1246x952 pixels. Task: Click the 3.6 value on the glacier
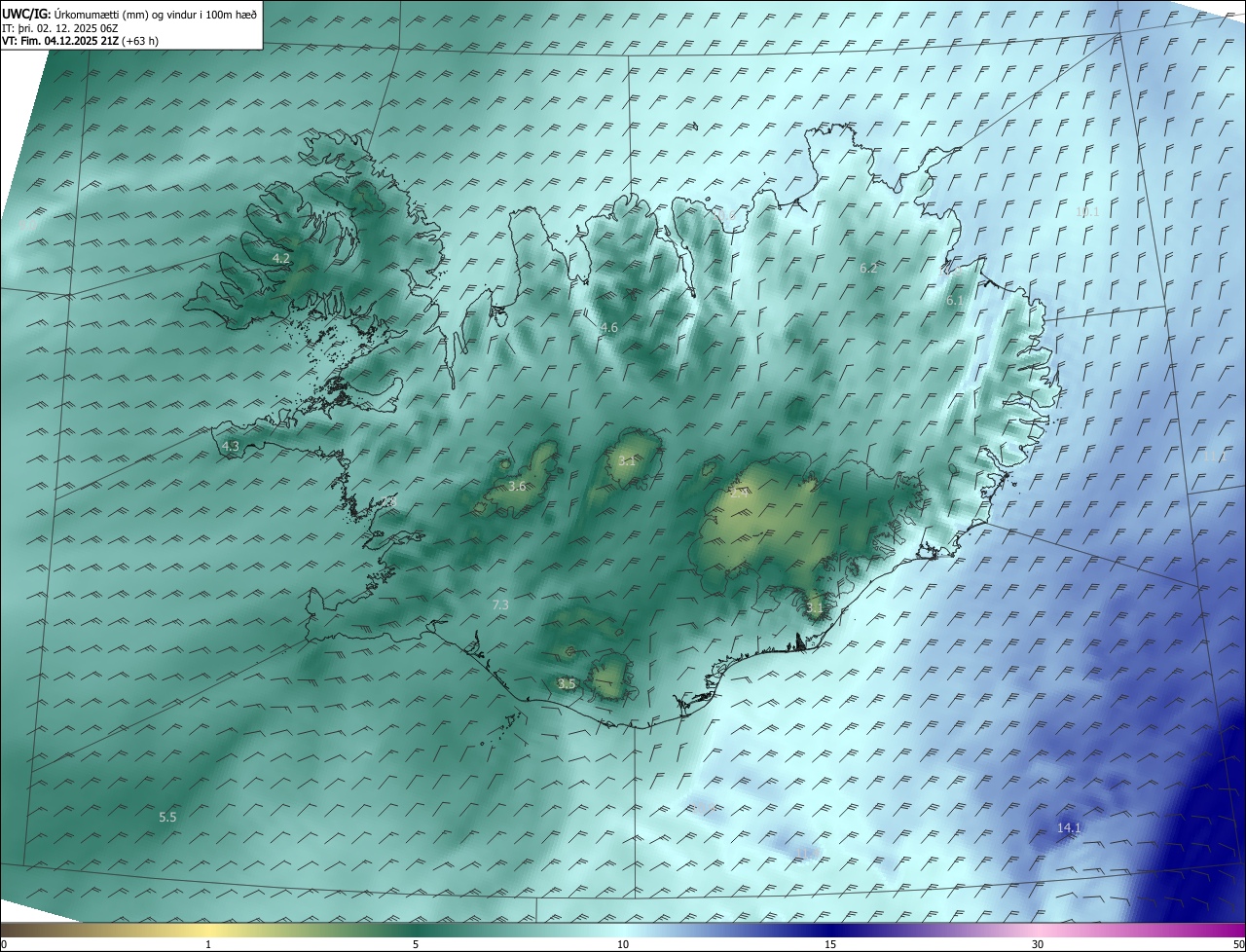(517, 487)
